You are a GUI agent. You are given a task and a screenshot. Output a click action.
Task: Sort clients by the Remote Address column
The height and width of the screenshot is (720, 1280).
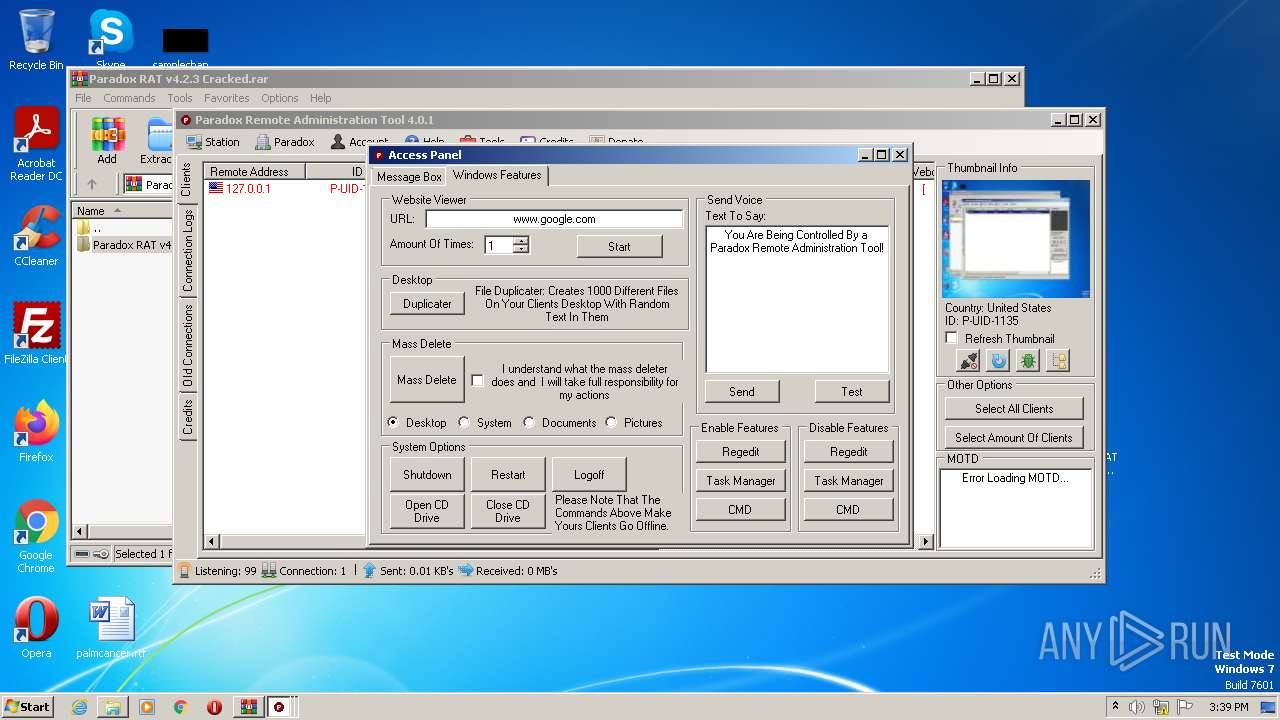pyautogui.click(x=255, y=172)
